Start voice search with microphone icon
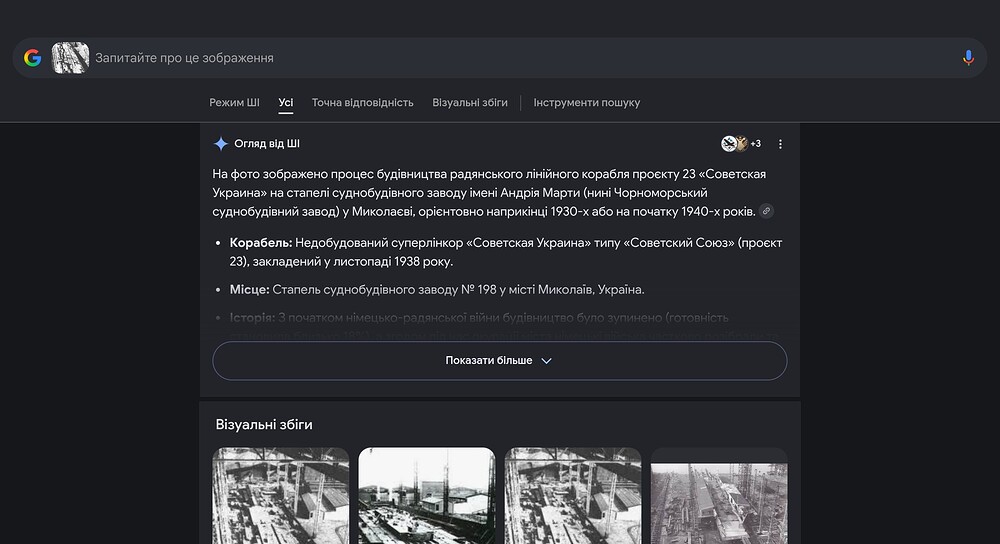The height and width of the screenshot is (544, 1000). (968, 58)
